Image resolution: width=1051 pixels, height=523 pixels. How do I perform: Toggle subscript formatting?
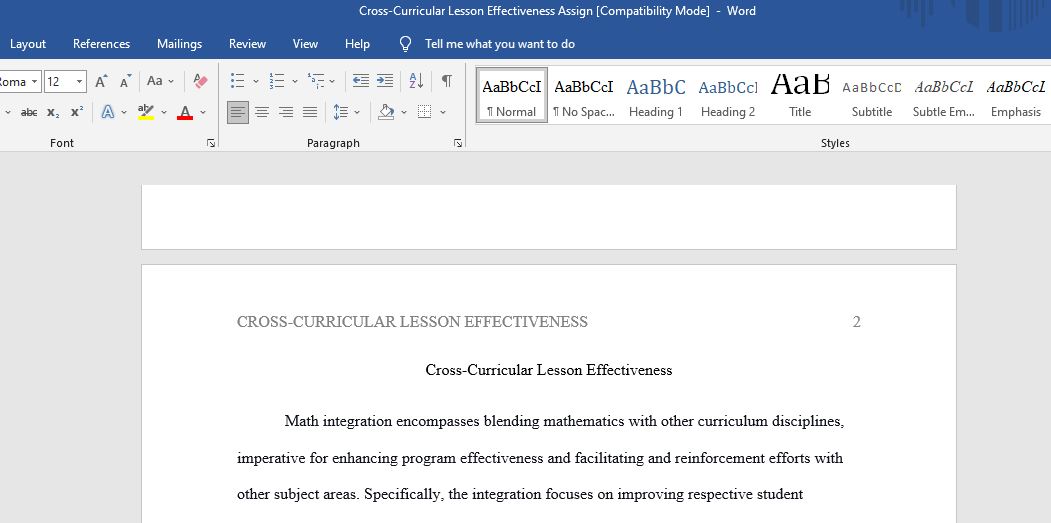53,112
